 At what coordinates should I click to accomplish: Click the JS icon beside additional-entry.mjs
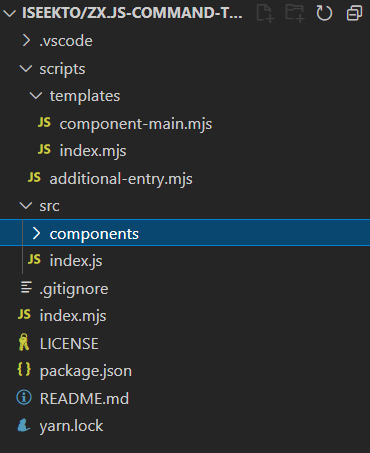34,177
